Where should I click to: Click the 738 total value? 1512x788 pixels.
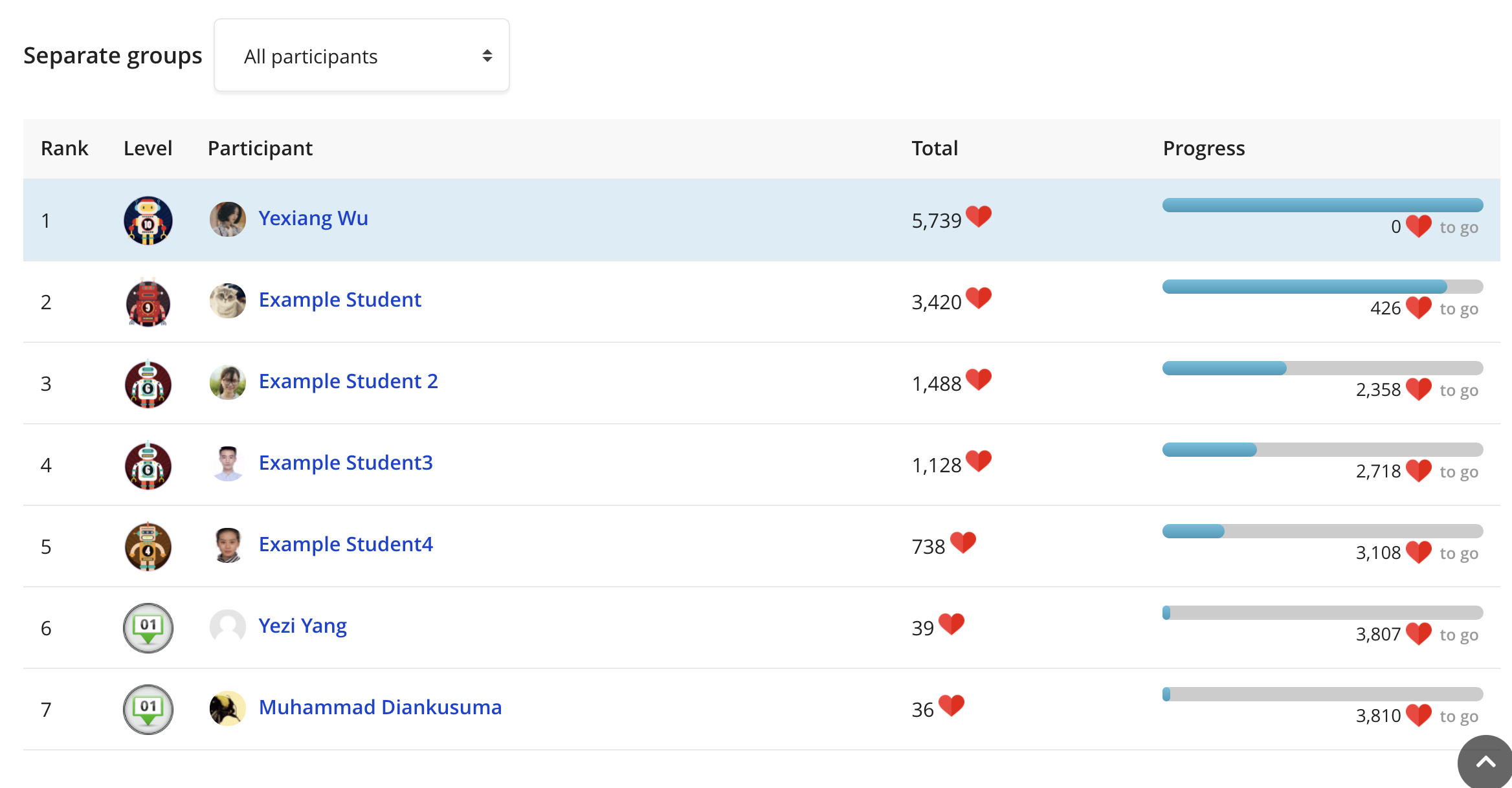pos(929,547)
